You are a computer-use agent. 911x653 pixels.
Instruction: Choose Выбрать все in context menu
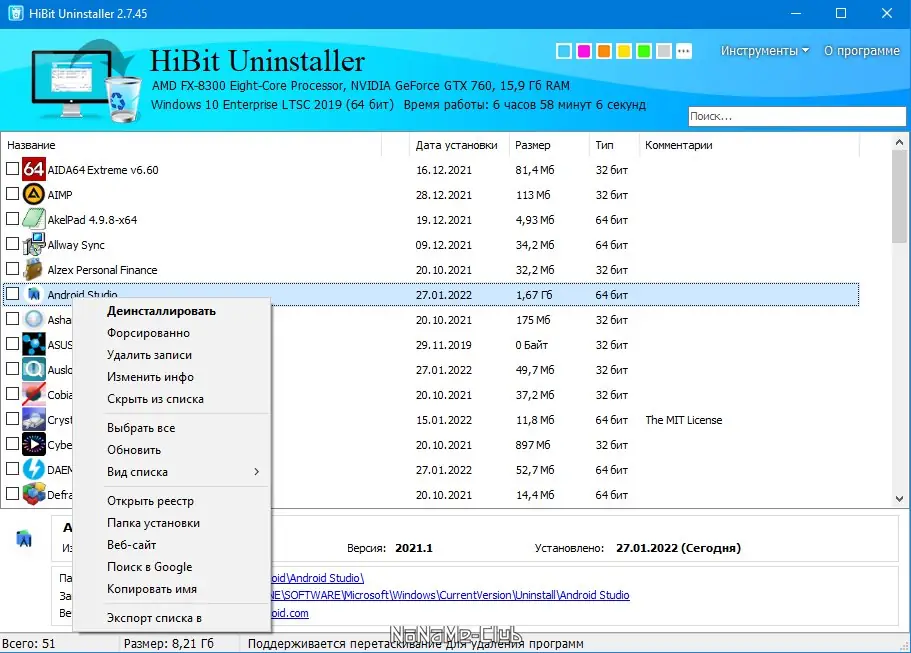tap(172, 428)
